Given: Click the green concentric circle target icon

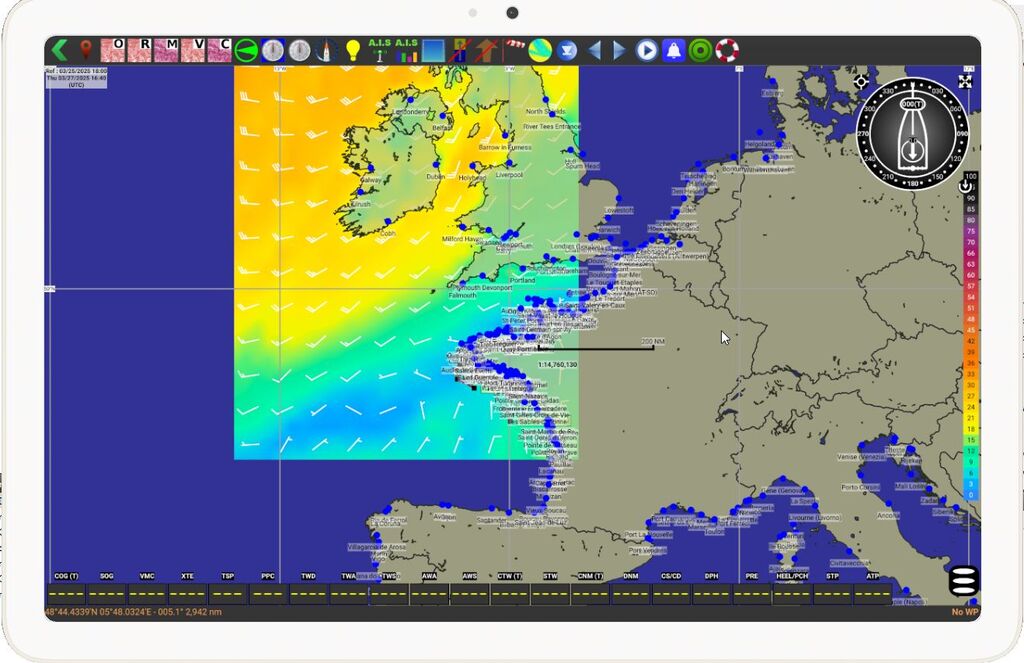Looking at the screenshot, I should pyautogui.click(x=700, y=50).
